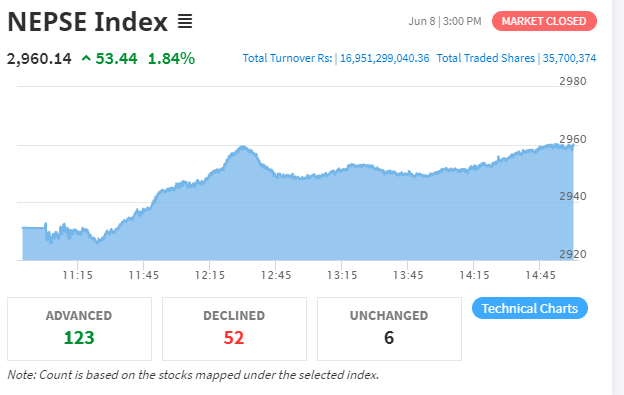This screenshot has height=395, width=624.
Task: Click the 2980 y-axis label
Action: (x=573, y=81)
